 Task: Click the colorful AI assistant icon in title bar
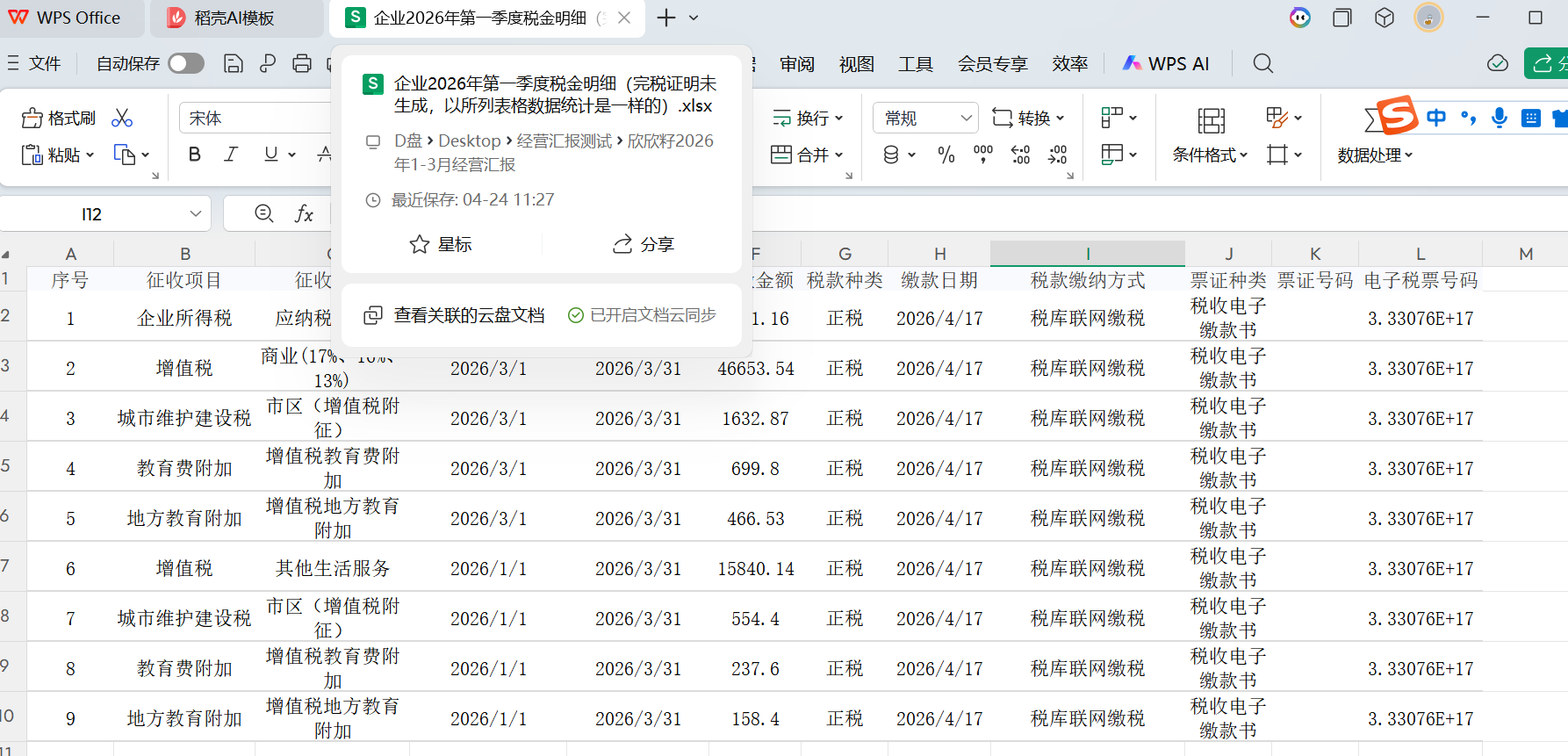[1300, 18]
